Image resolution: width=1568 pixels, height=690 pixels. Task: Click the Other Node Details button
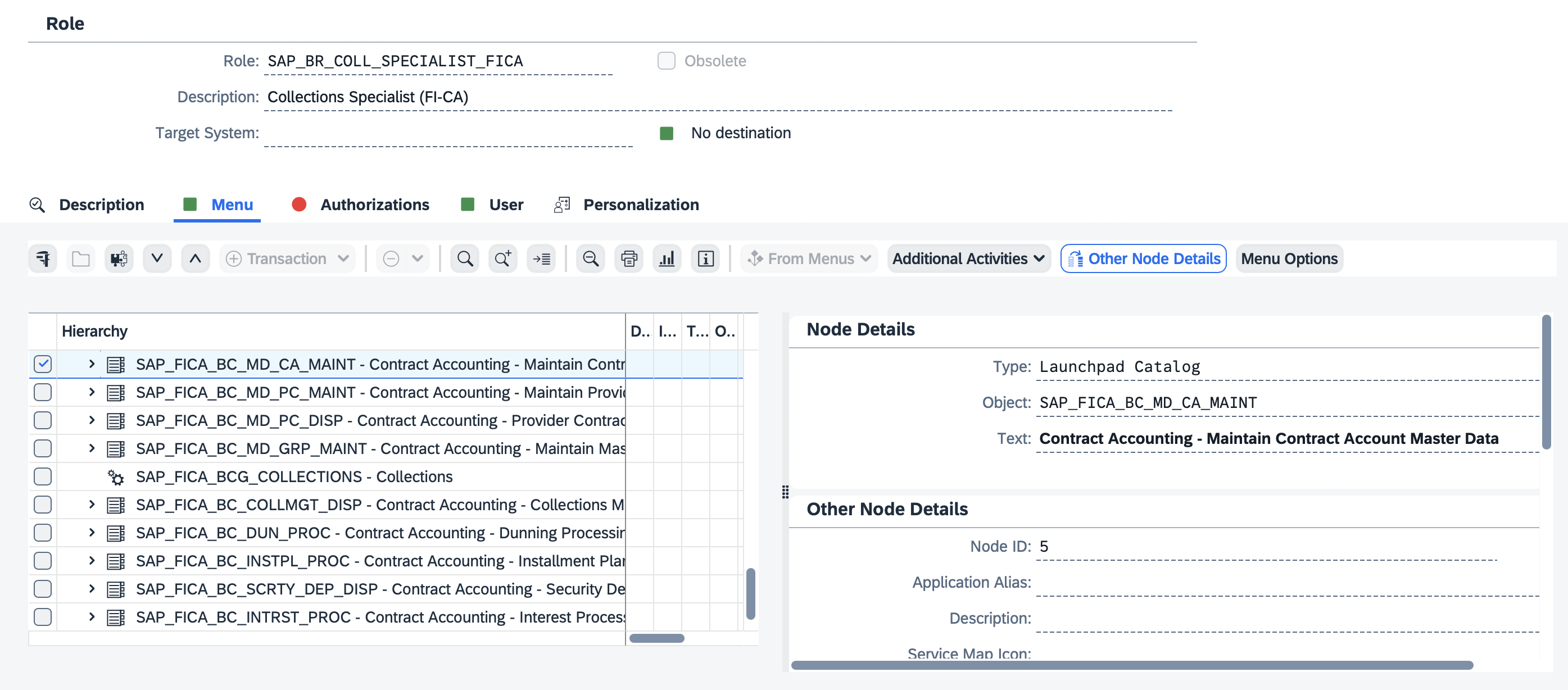pyautogui.click(x=1143, y=258)
